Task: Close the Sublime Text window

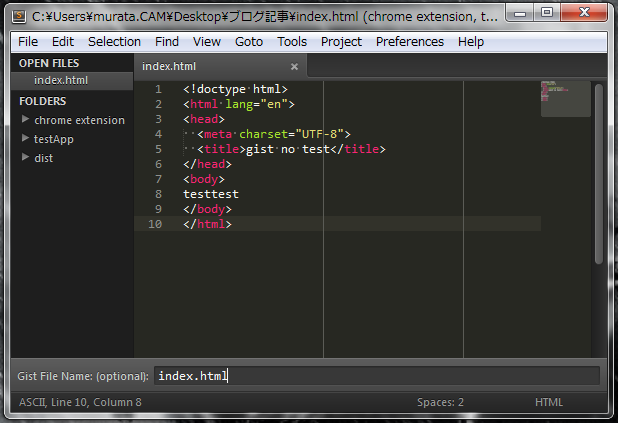Action: coord(584,13)
